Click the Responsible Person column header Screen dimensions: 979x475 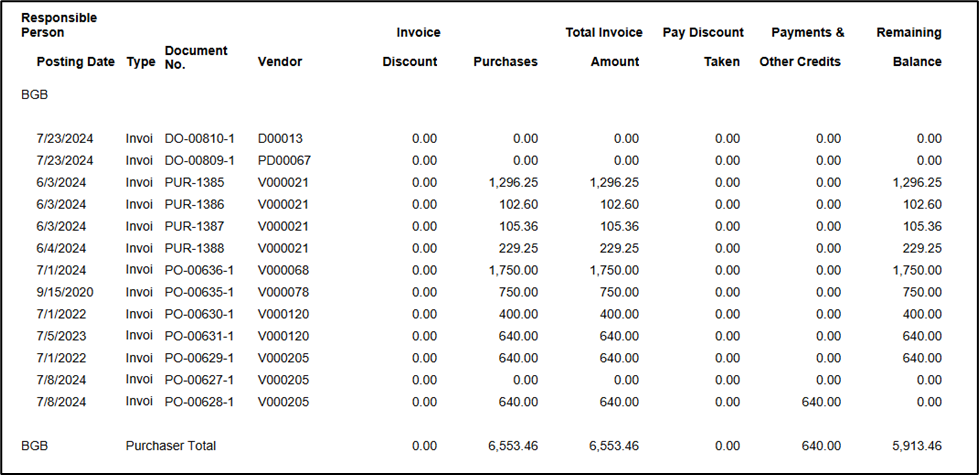click(59, 25)
